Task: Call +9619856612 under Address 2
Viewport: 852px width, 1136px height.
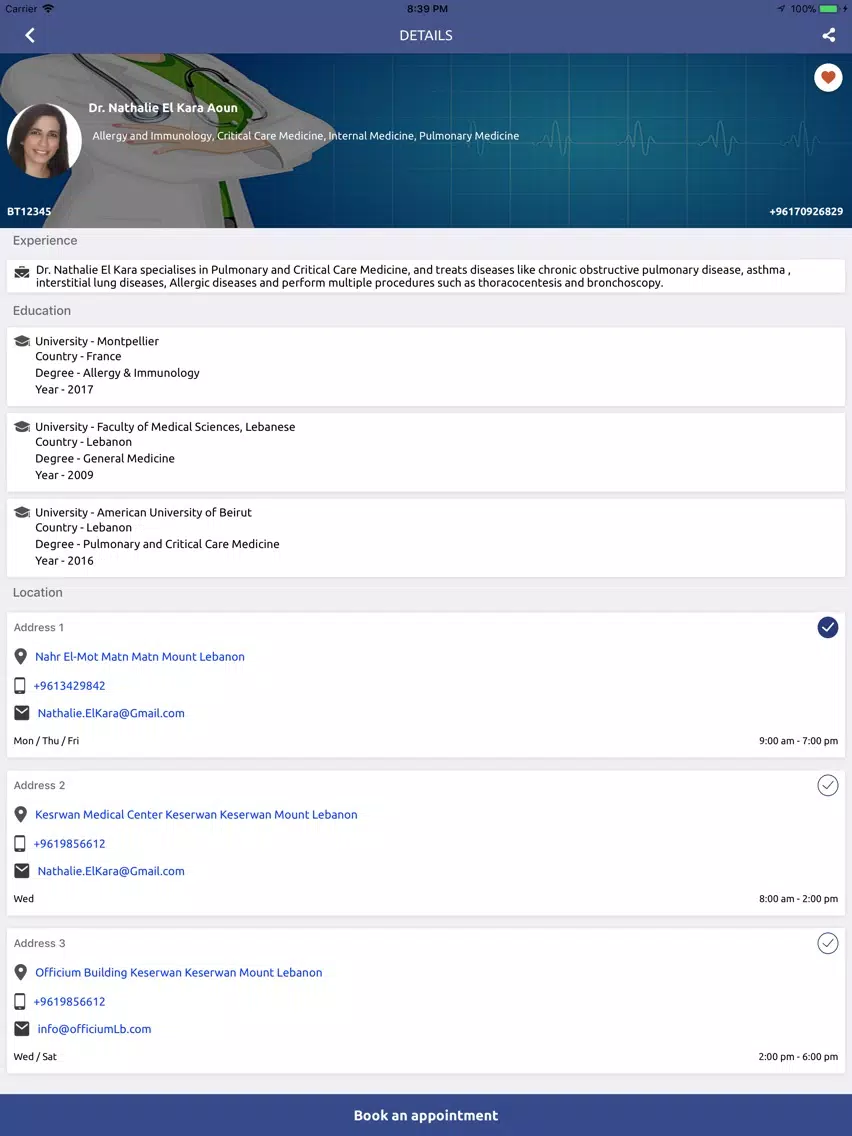Action: point(70,843)
